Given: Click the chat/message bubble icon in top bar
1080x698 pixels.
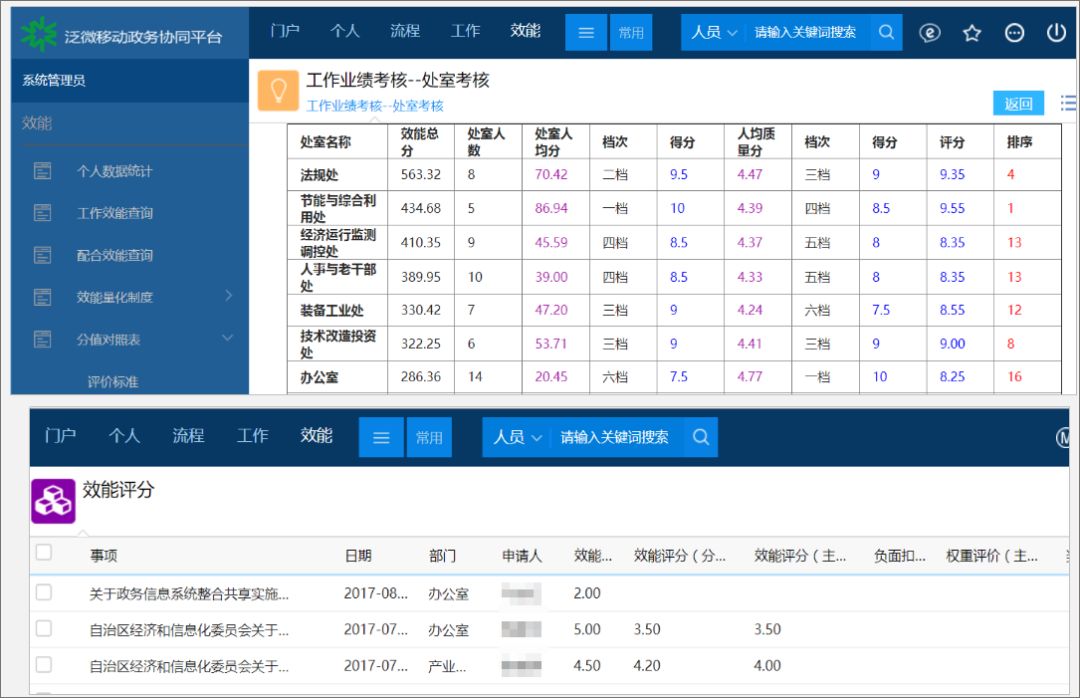Looking at the screenshot, I should point(930,31).
